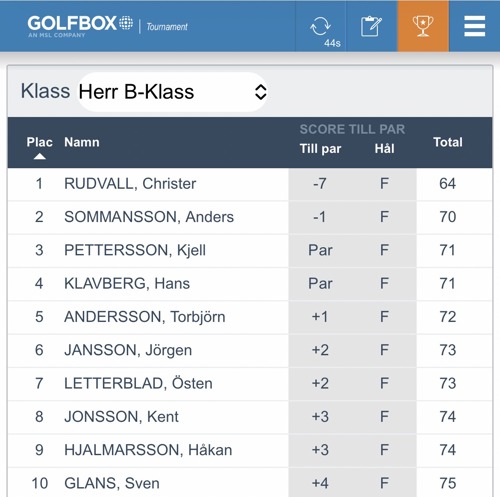The height and width of the screenshot is (497, 500).
Task: Select the PETTERSSON, Kjell row
Action: 250,251
